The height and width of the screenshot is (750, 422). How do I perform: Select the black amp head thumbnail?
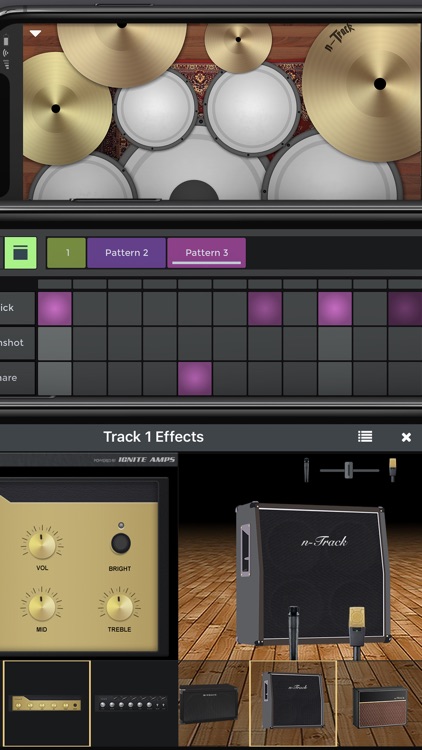pyautogui.click(x=131, y=704)
